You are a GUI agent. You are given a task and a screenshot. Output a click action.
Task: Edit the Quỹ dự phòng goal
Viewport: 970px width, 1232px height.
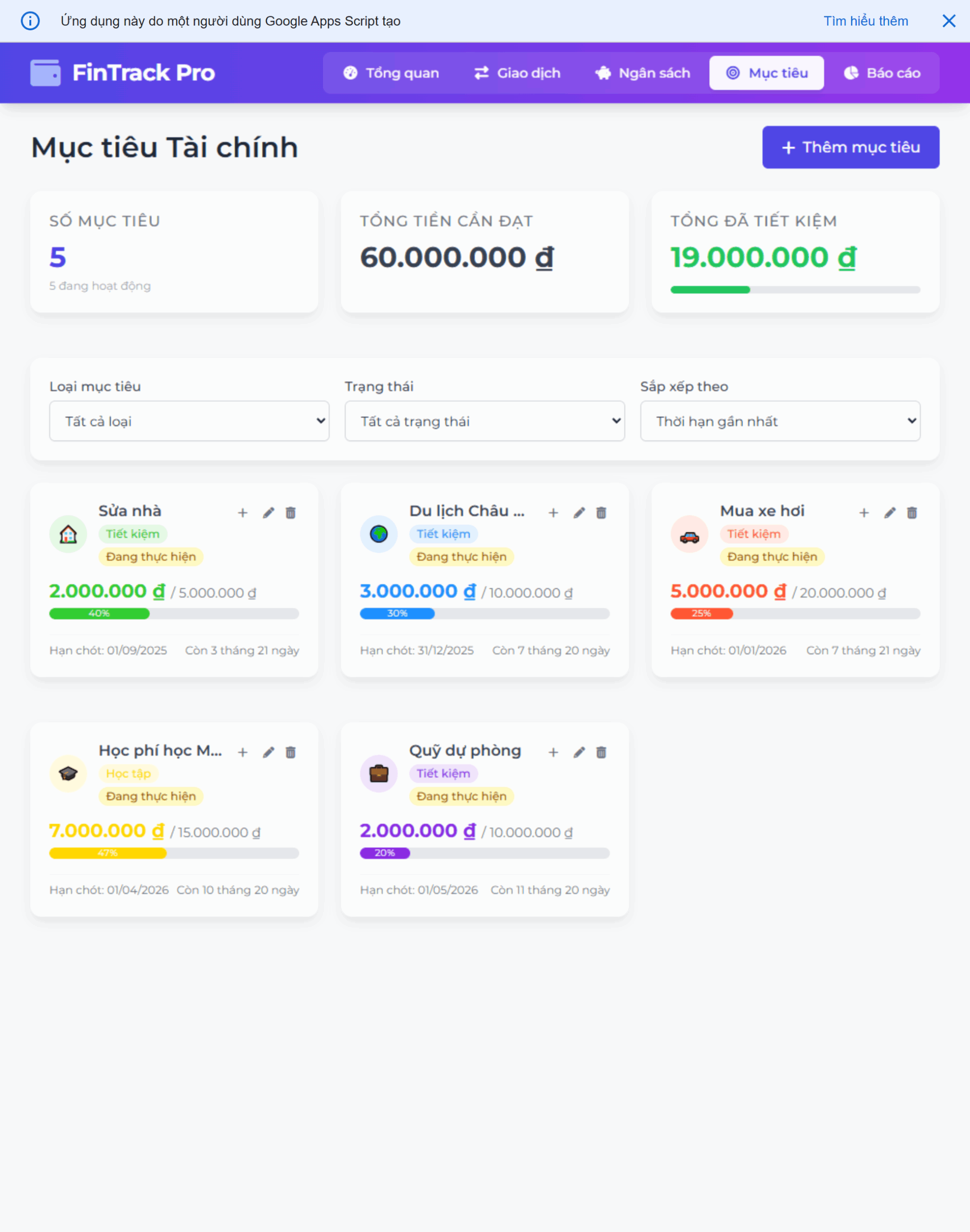(x=579, y=753)
